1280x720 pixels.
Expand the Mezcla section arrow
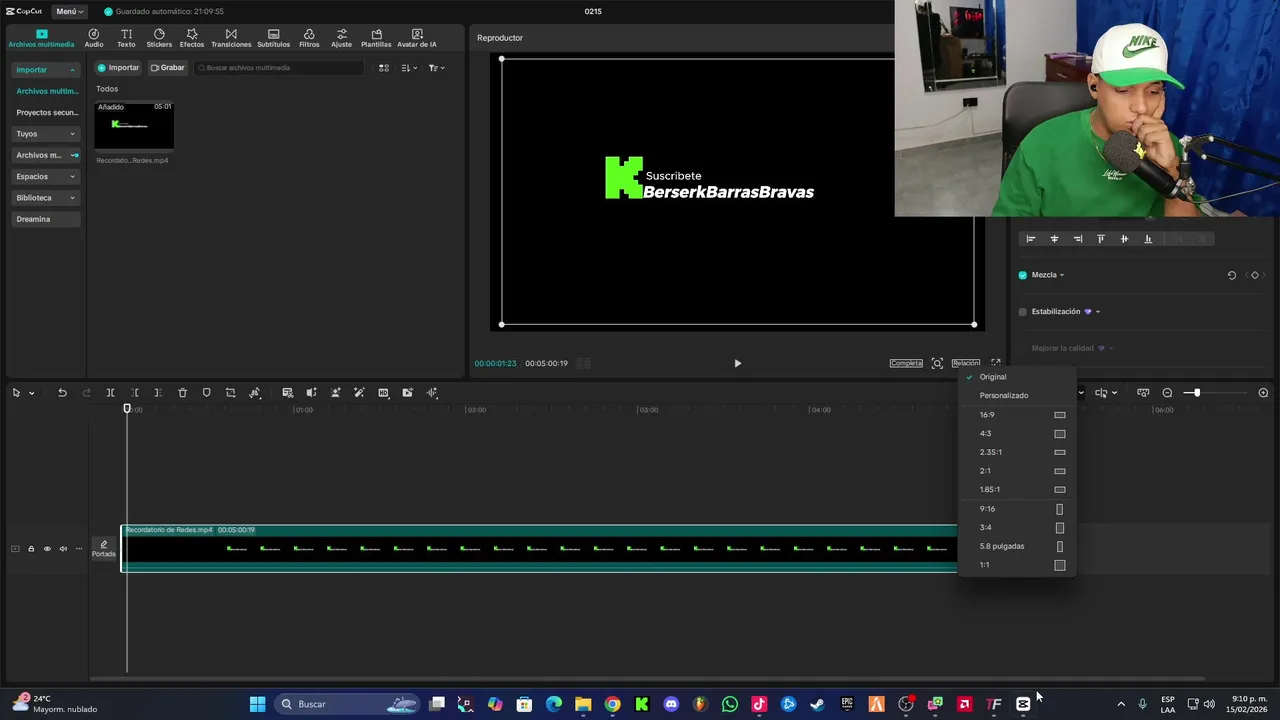coord(1062,275)
